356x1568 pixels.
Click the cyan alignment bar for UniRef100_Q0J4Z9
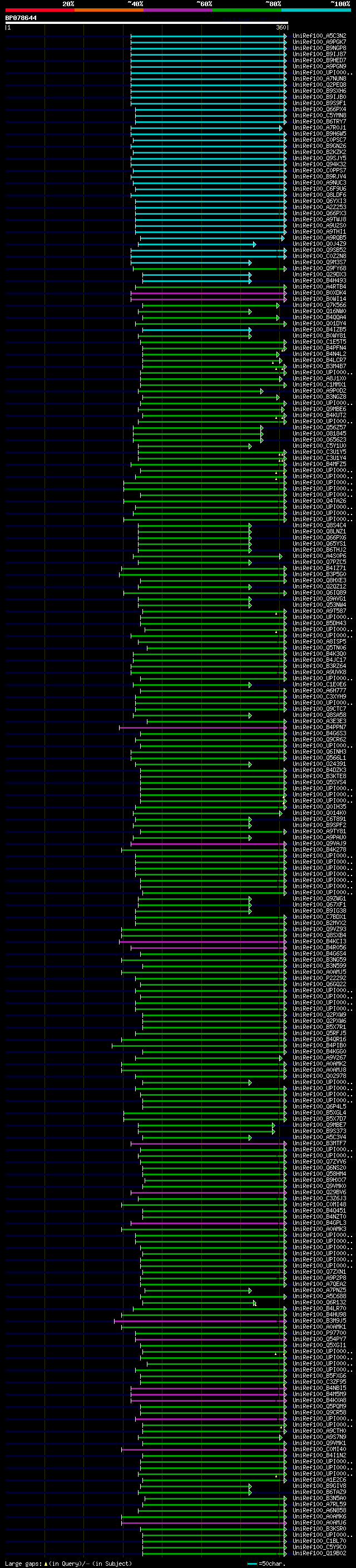[x=197, y=244]
